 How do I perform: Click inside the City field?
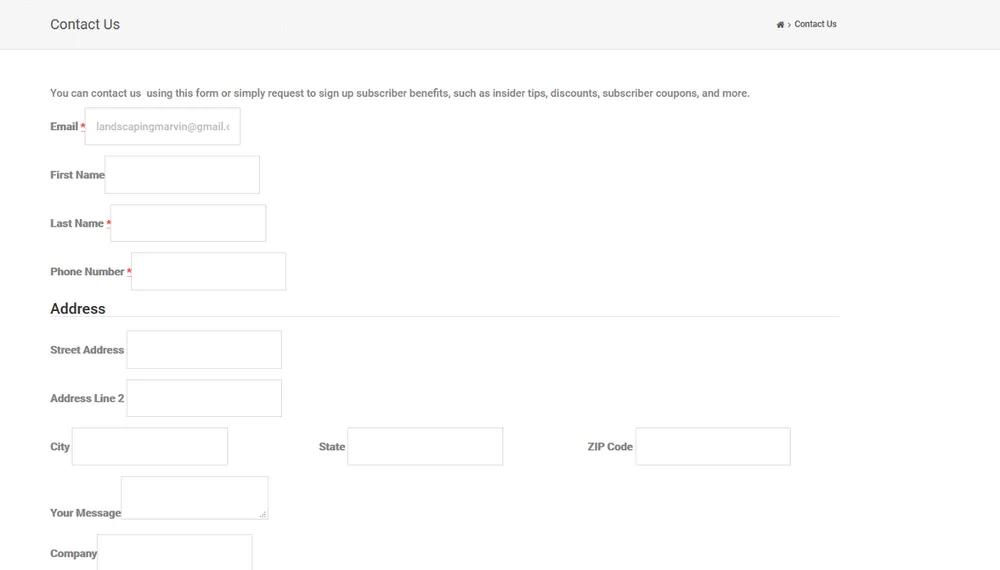[150, 447]
